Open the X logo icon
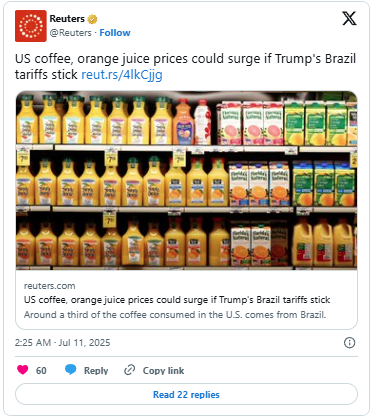 click(x=349, y=18)
